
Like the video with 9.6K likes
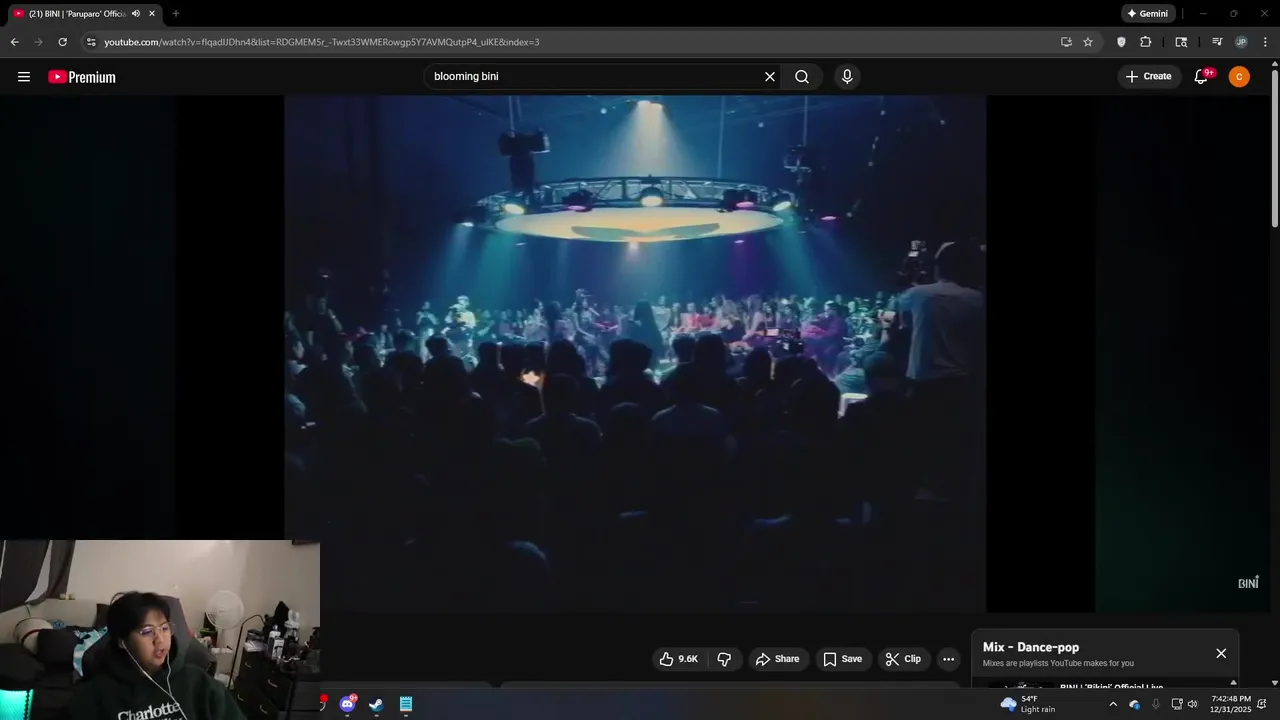pos(679,659)
